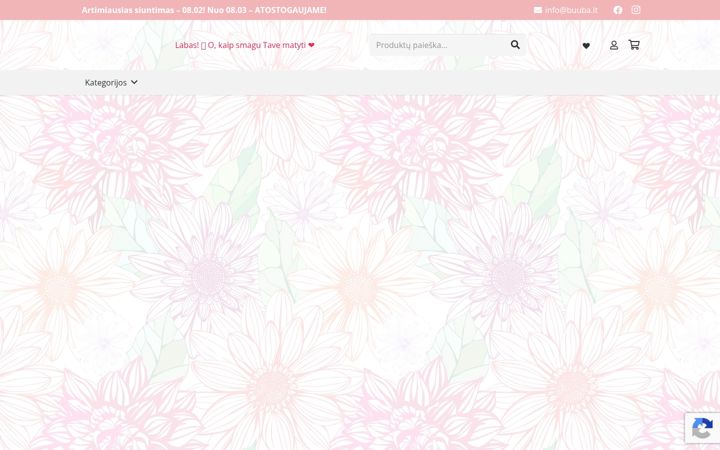Open email link info@buuba.lt
Image resolution: width=720 pixels, height=450 pixels.
click(x=571, y=10)
